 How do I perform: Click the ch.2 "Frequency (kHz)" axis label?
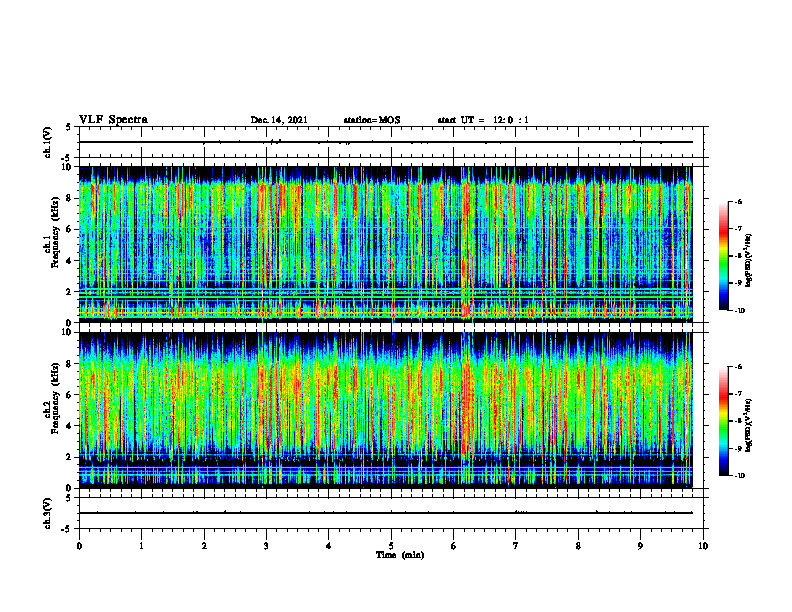coord(55,398)
